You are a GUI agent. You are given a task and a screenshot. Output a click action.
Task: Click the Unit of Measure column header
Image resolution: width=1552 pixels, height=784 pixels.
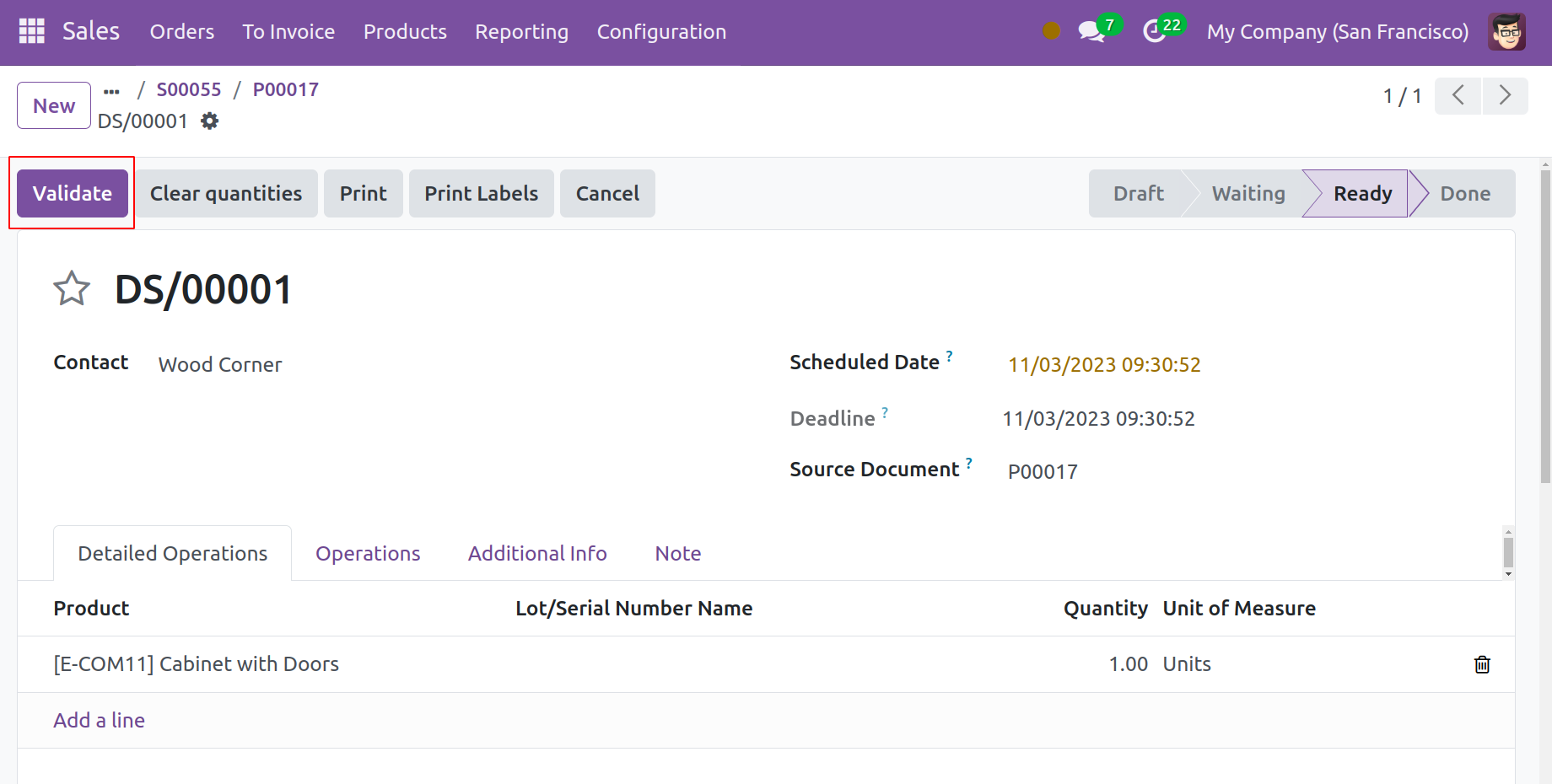coord(1239,608)
